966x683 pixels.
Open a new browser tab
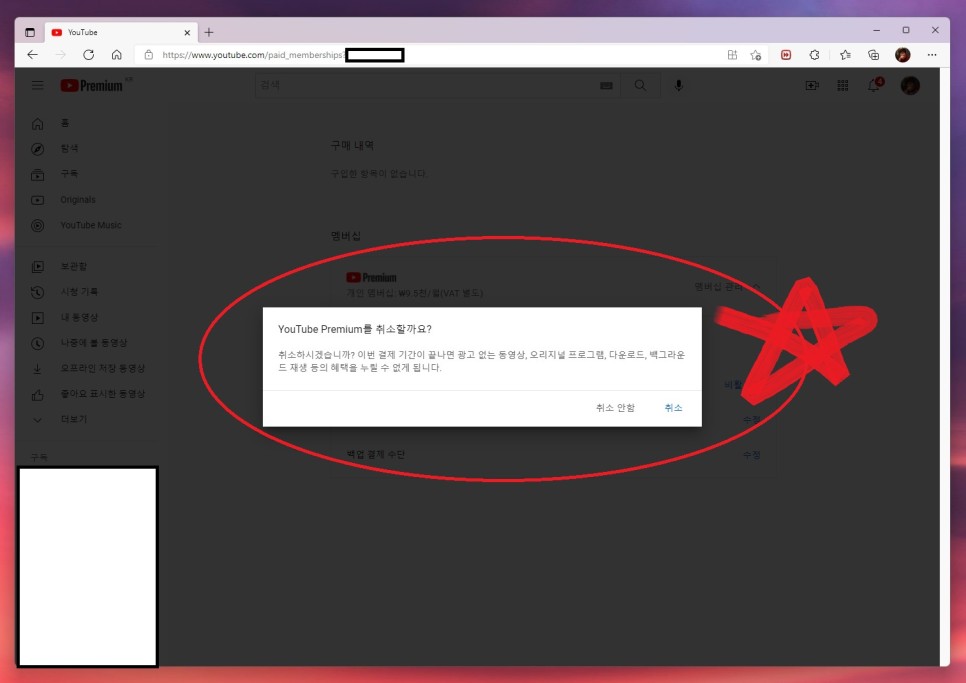(x=209, y=32)
